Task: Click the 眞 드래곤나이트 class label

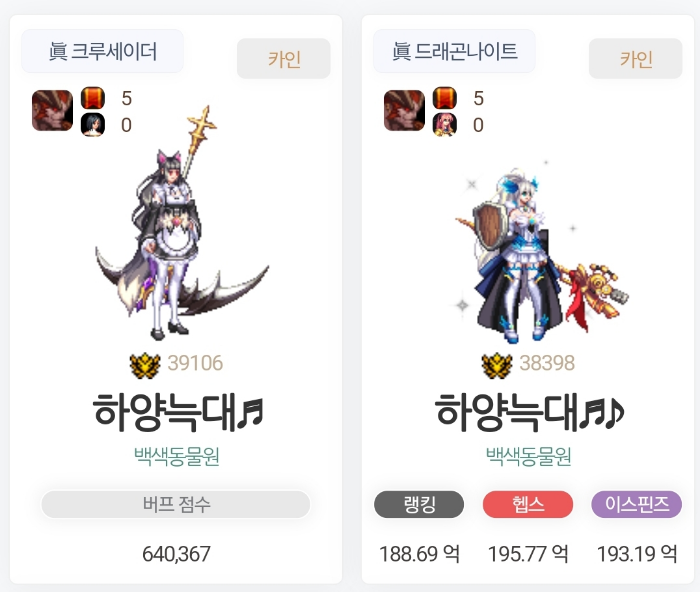Action: coord(454,51)
